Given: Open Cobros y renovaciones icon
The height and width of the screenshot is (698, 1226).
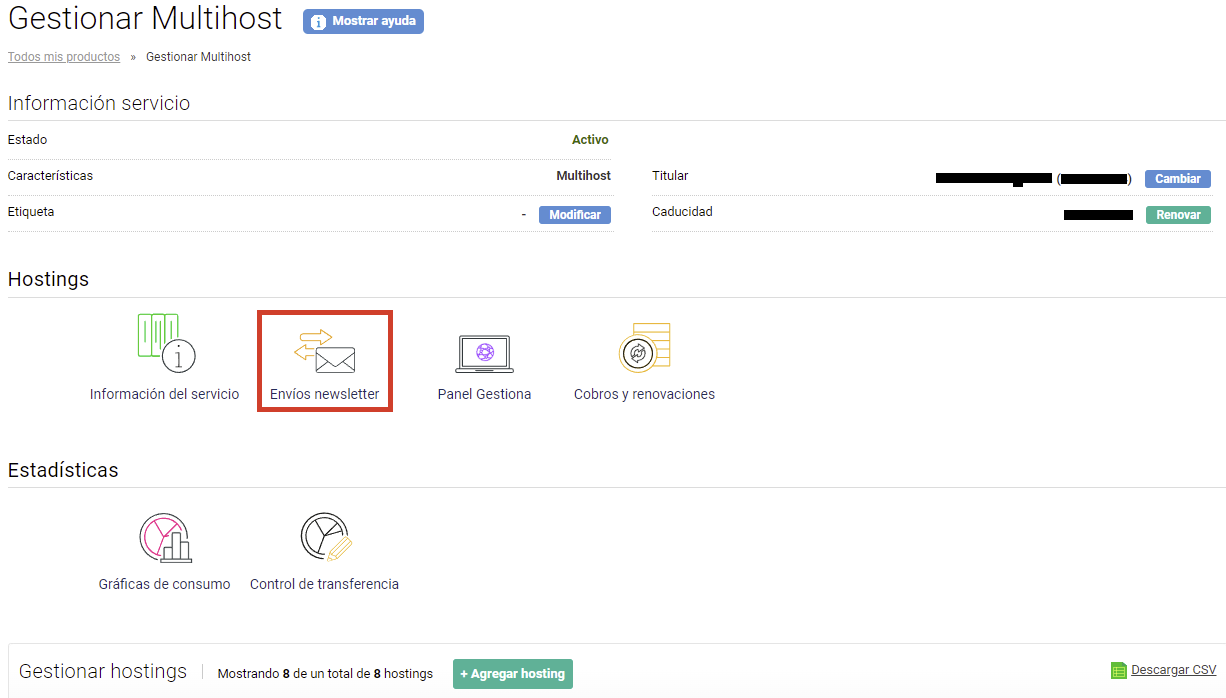Looking at the screenshot, I should (x=645, y=348).
